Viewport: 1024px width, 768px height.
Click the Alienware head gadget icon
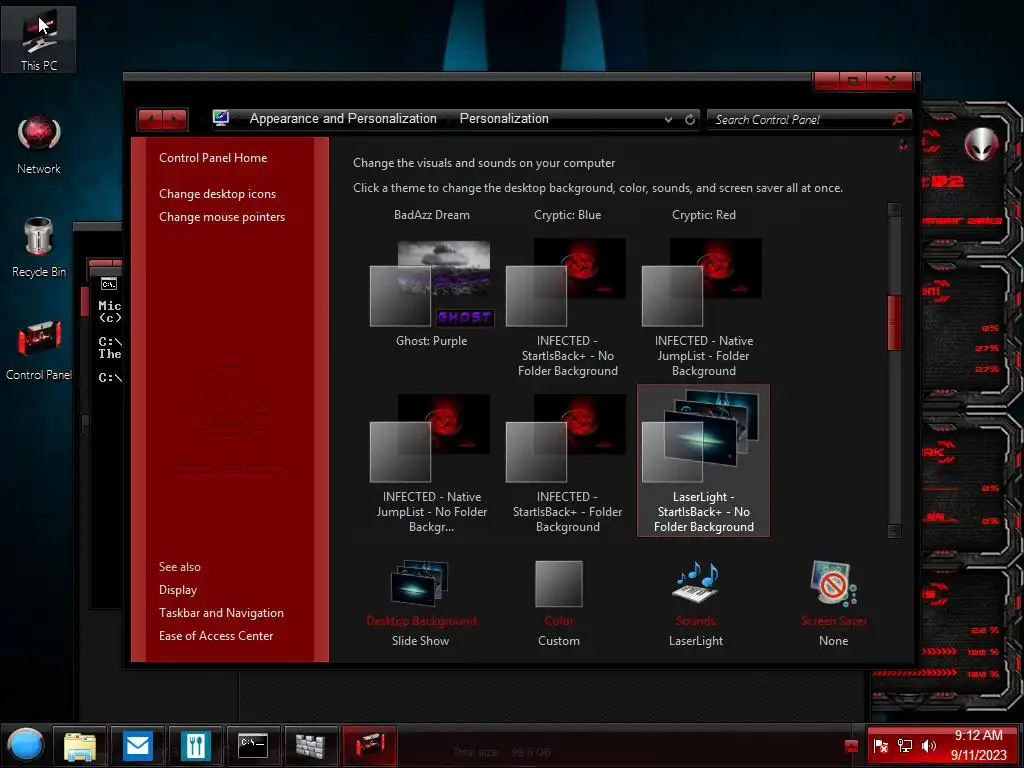[x=982, y=144]
